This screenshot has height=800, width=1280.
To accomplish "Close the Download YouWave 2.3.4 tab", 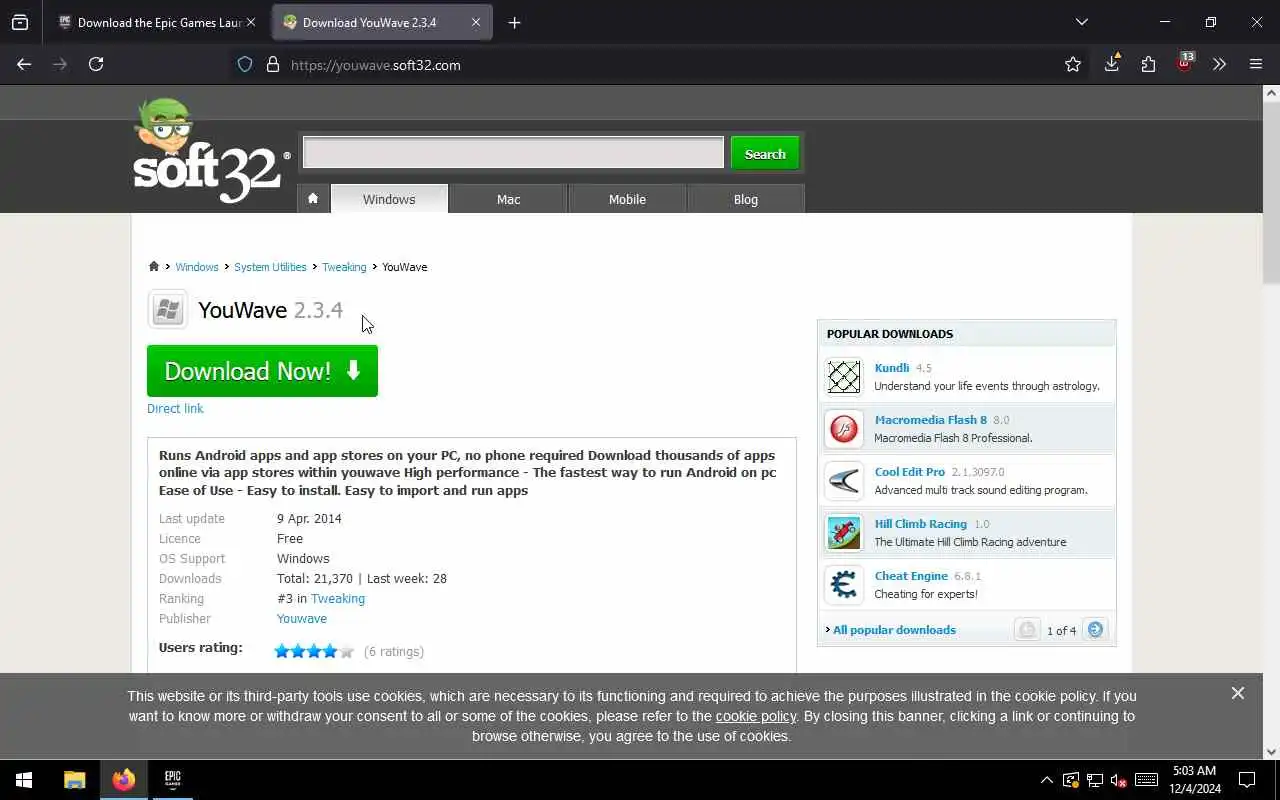I will click(x=476, y=22).
